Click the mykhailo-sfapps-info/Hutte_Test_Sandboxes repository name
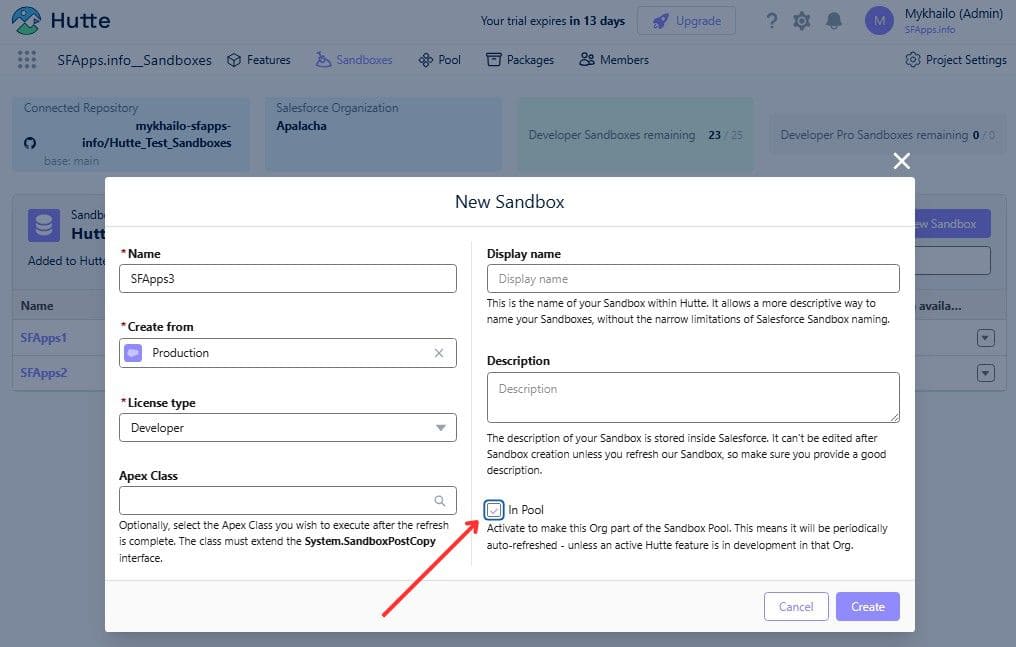 [x=156, y=135]
